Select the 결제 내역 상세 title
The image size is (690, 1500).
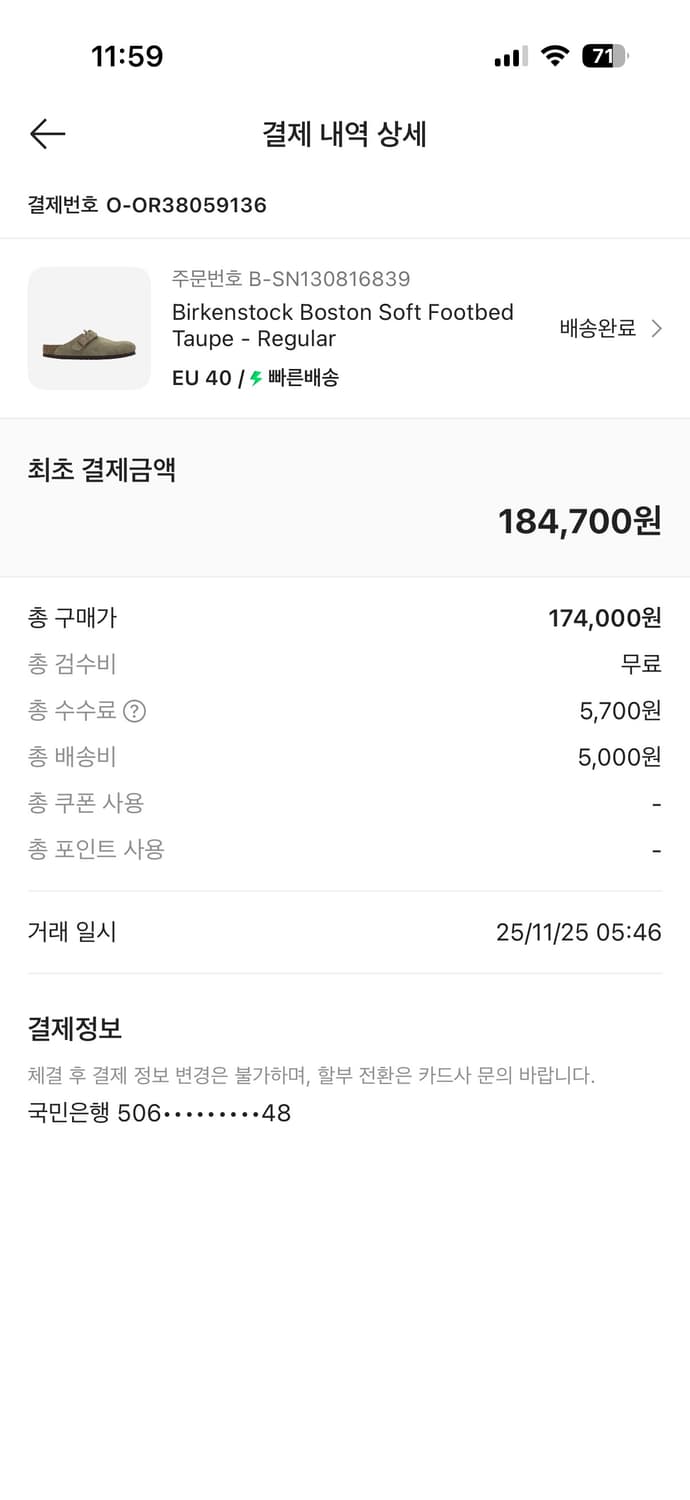tap(344, 135)
